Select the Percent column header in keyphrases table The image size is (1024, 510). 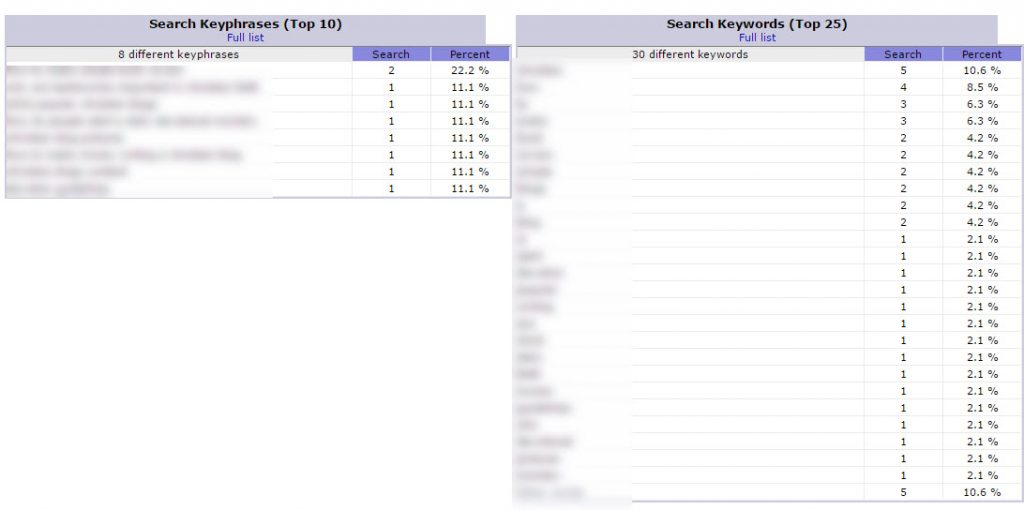(470, 55)
